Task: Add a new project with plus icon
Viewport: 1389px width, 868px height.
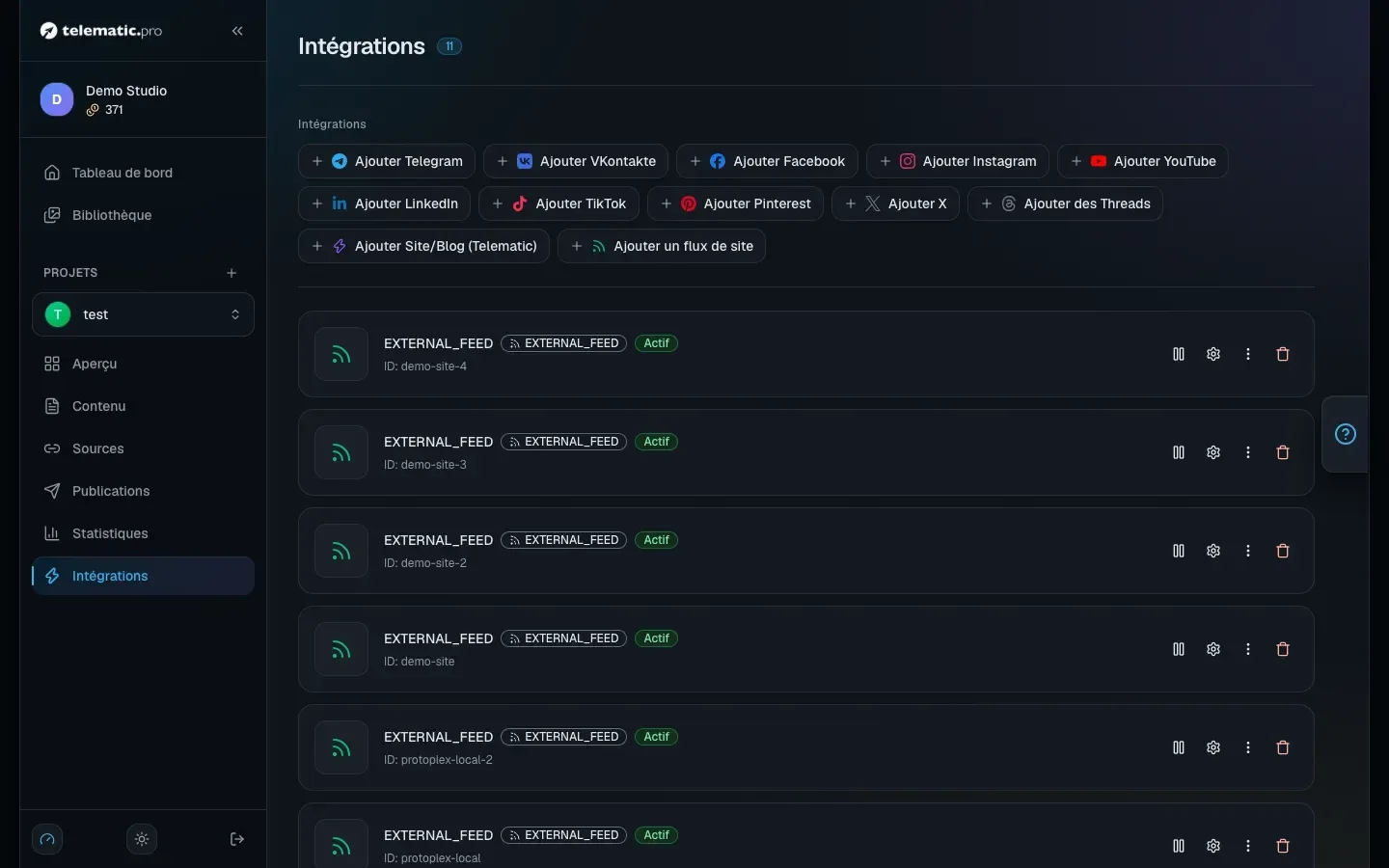Action: click(231, 273)
